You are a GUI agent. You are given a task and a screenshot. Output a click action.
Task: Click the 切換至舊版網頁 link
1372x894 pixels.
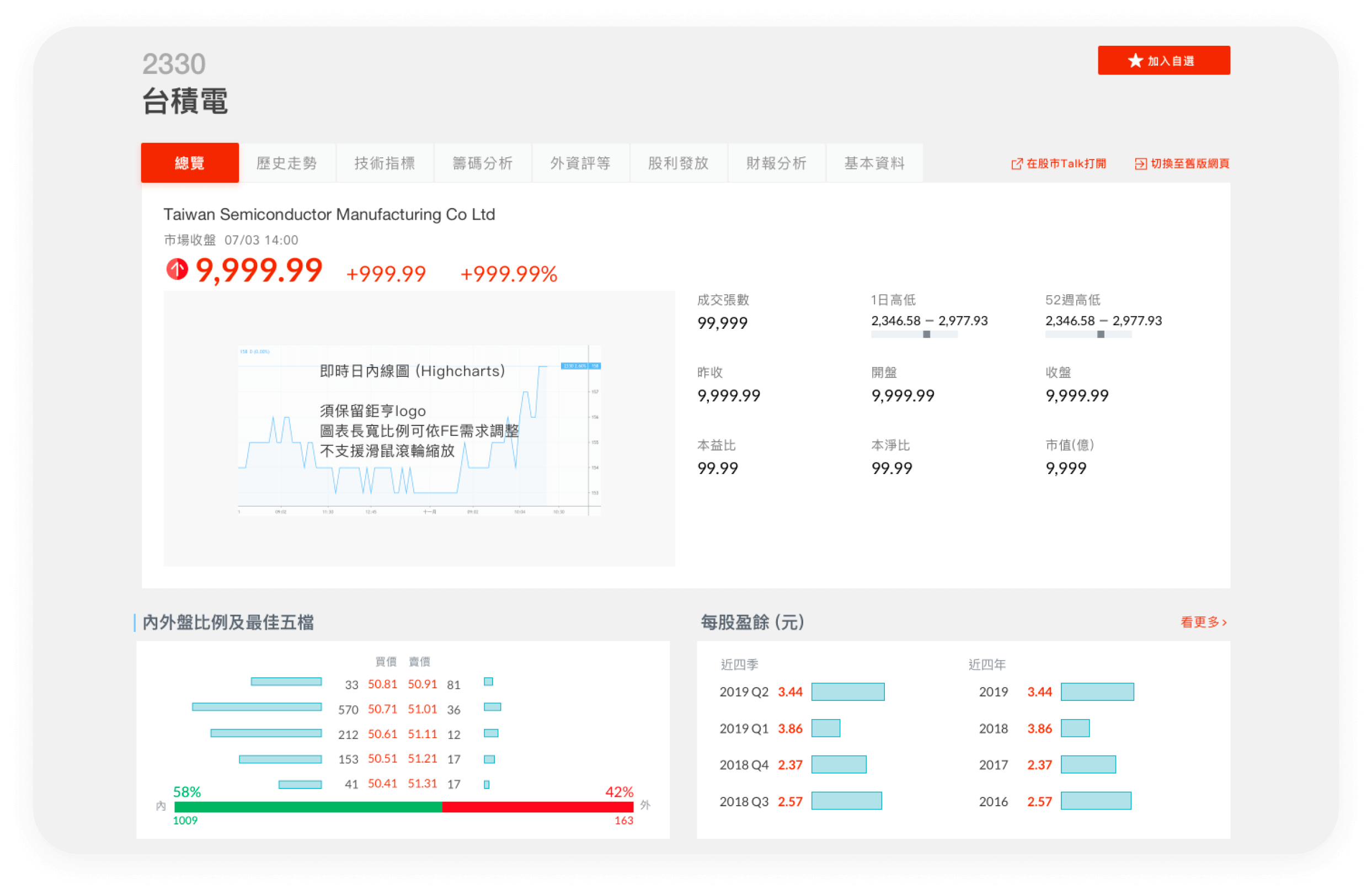pos(1190,164)
